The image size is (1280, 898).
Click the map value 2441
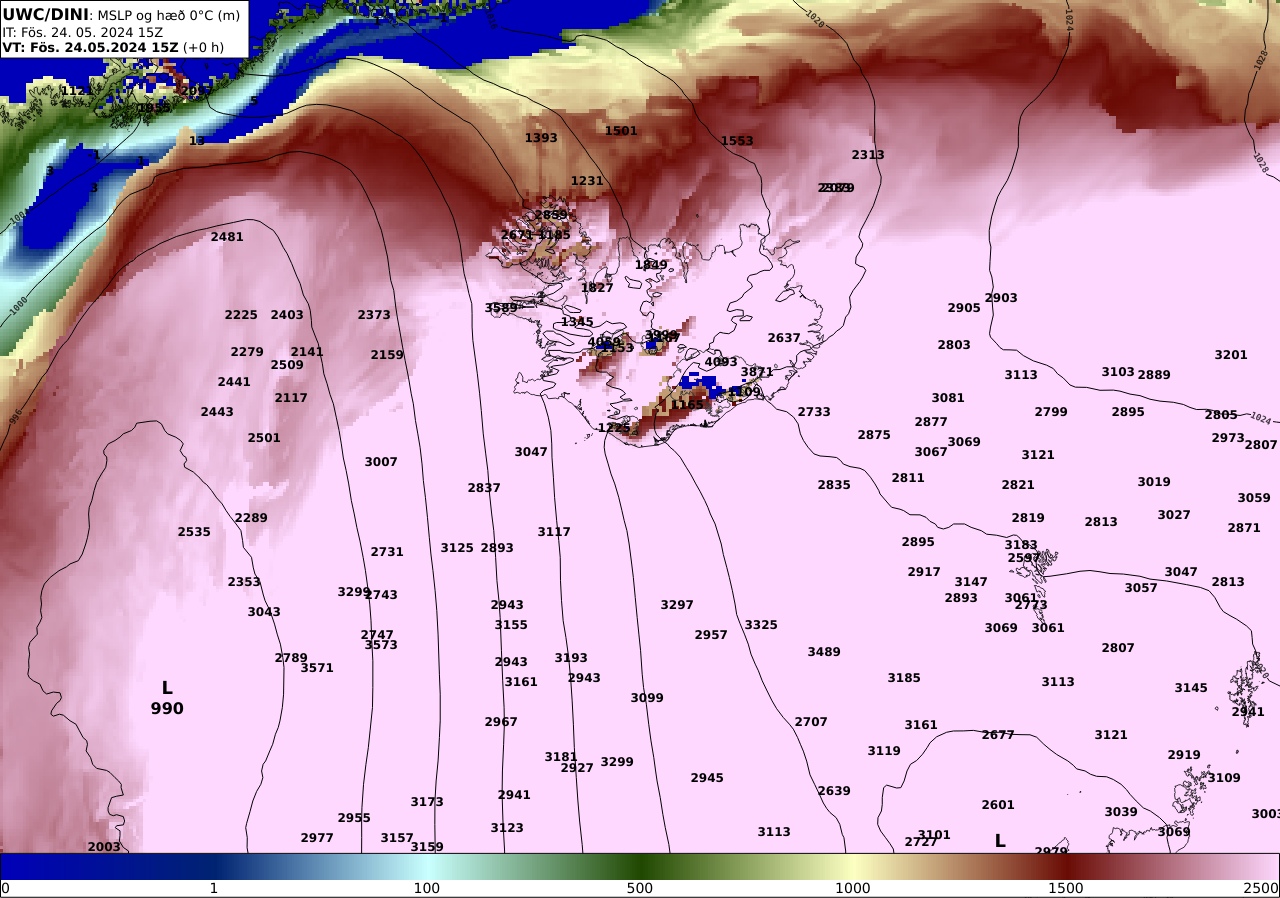coord(234,382)
